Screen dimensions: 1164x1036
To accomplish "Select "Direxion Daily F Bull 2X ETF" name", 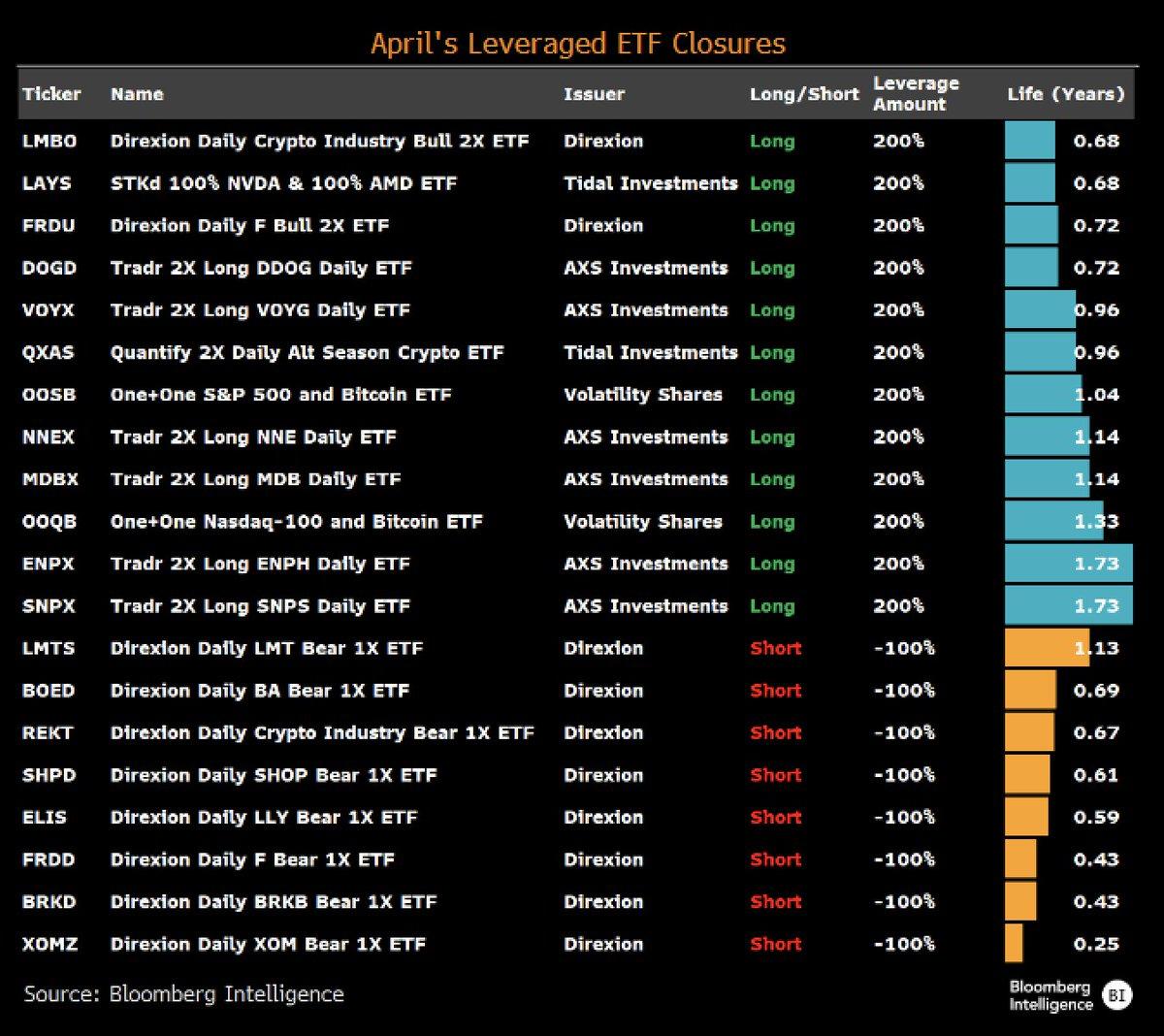I will point(250,225).
